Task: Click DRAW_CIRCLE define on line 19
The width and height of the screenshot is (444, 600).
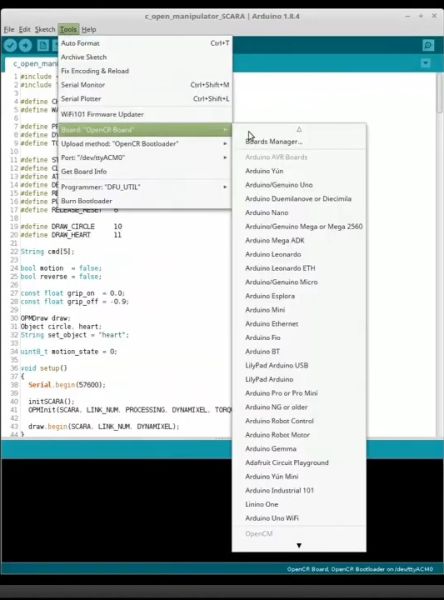Action: (x=71, y=227)
